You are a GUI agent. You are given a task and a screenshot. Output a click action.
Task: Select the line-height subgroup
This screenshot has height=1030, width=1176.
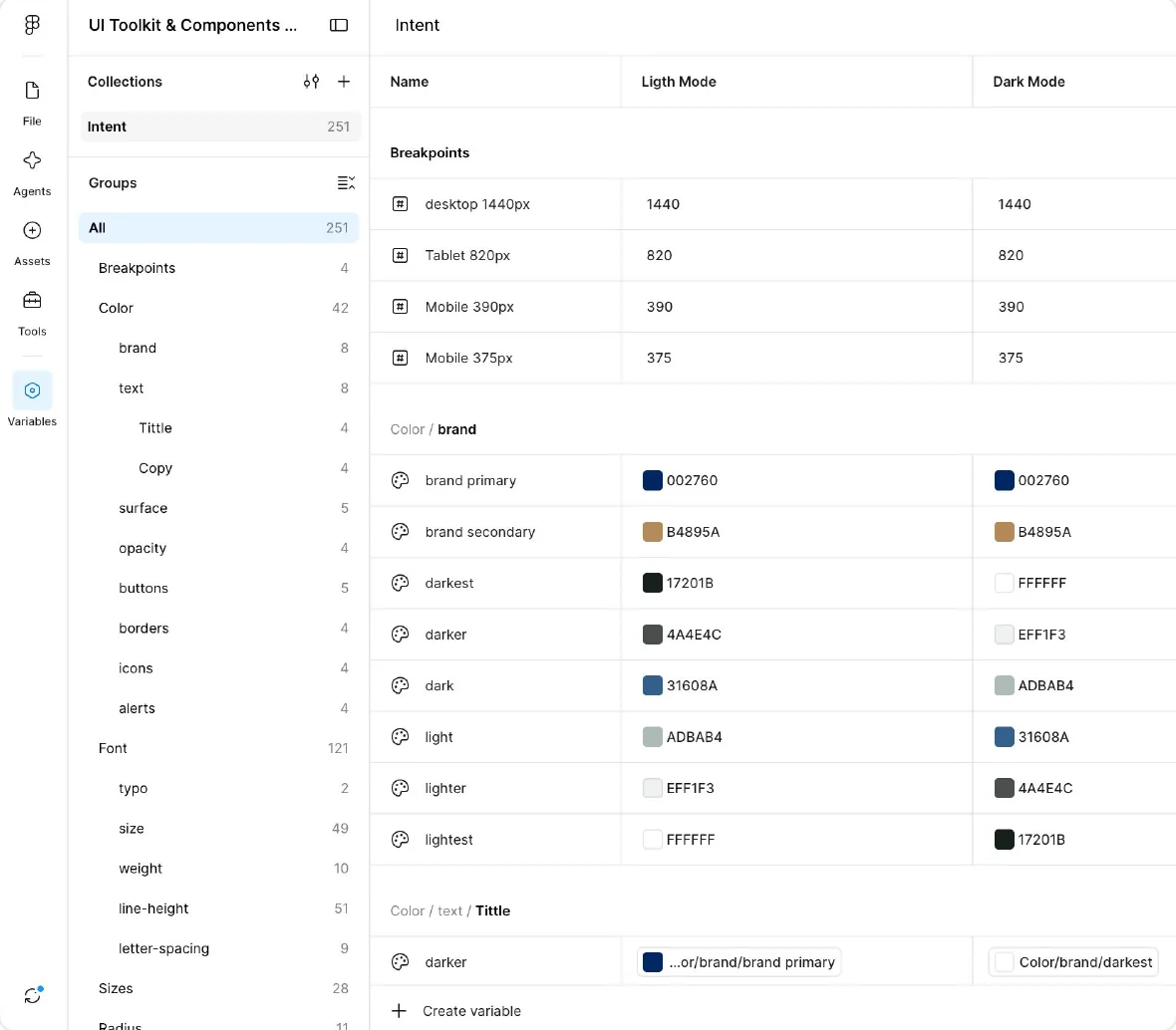218,908
